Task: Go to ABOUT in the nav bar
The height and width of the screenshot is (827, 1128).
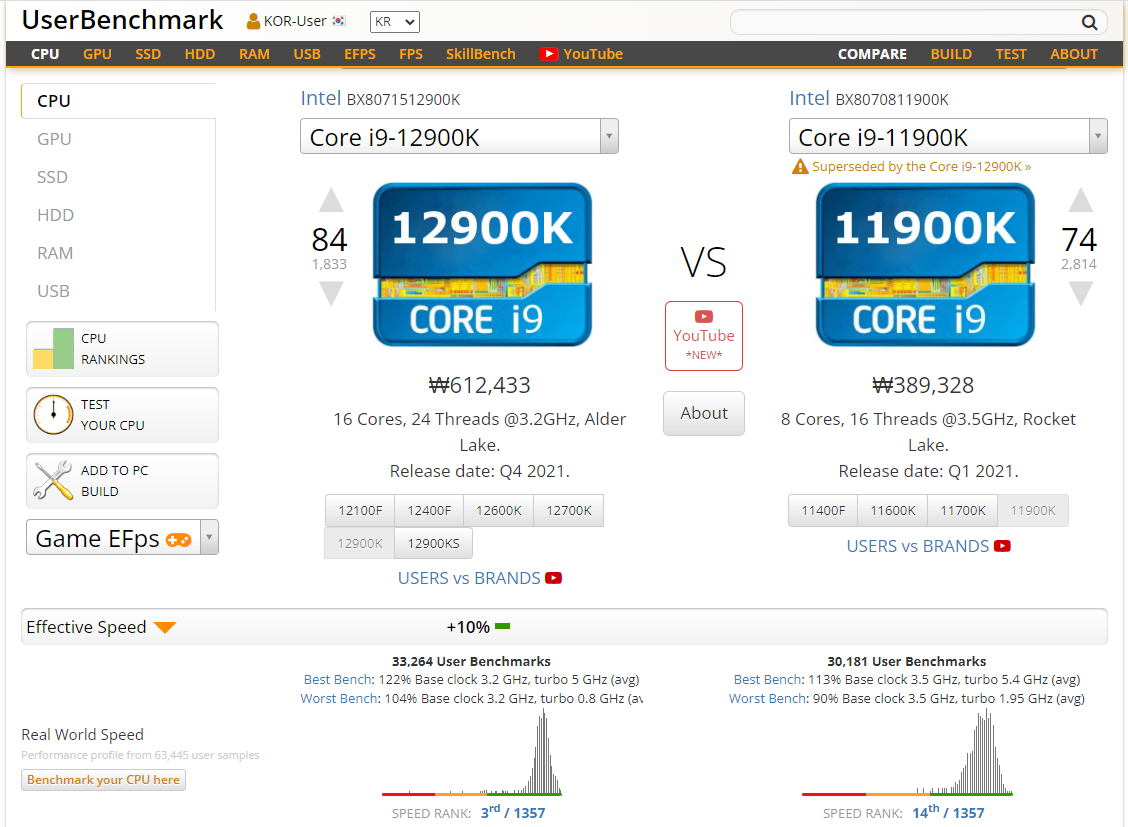Action: pyautogui.click(x=1073, y=54)
